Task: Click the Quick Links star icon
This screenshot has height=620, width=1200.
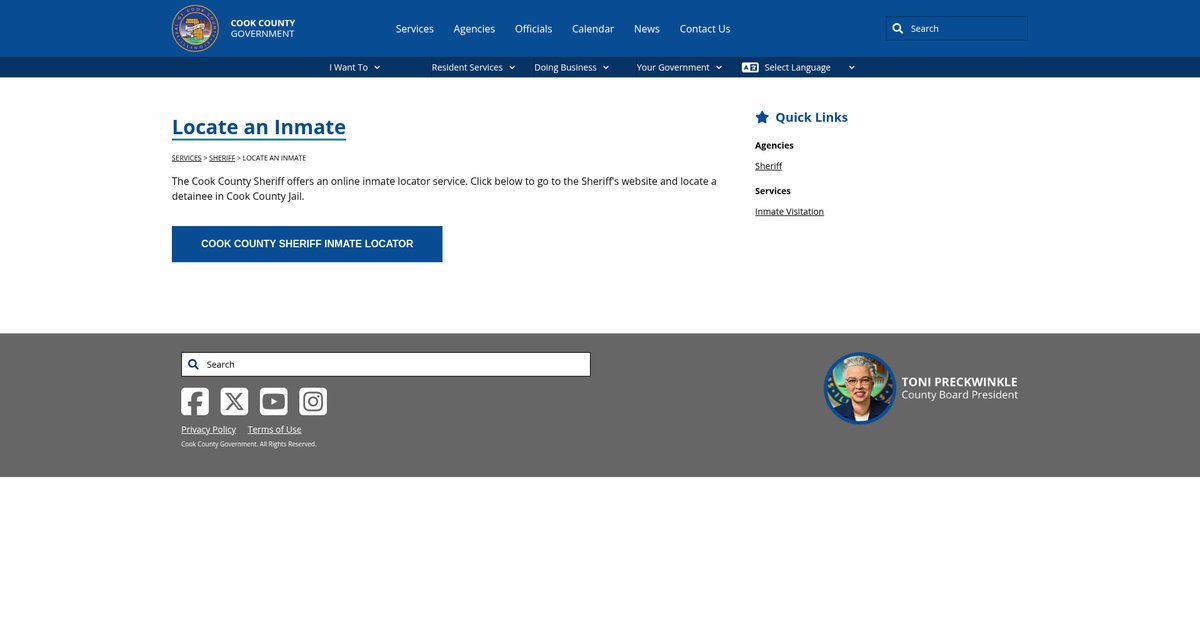Action: point(762,117)
